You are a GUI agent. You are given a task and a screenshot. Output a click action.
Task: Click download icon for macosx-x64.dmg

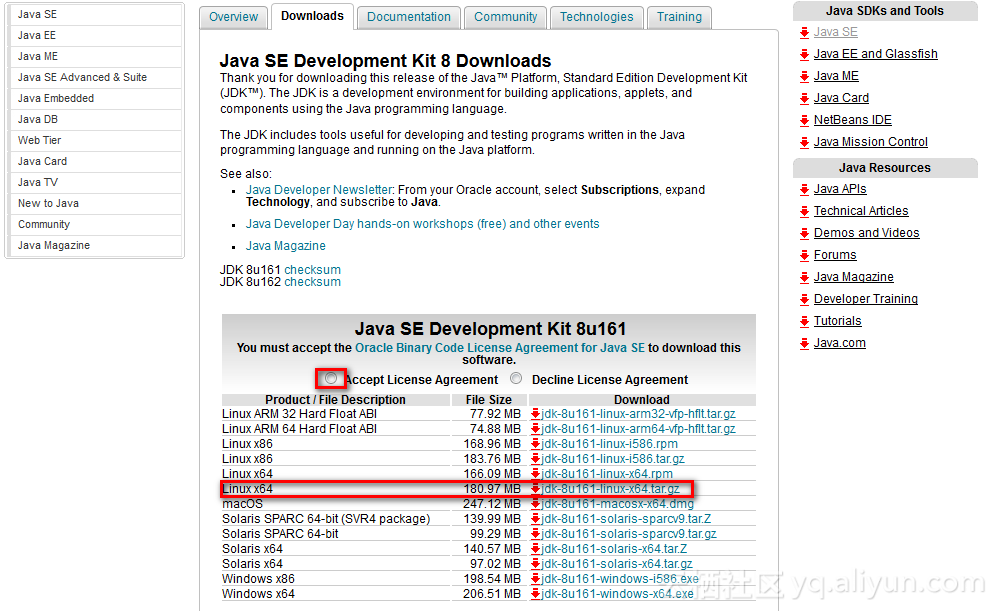tap(535, 504)
